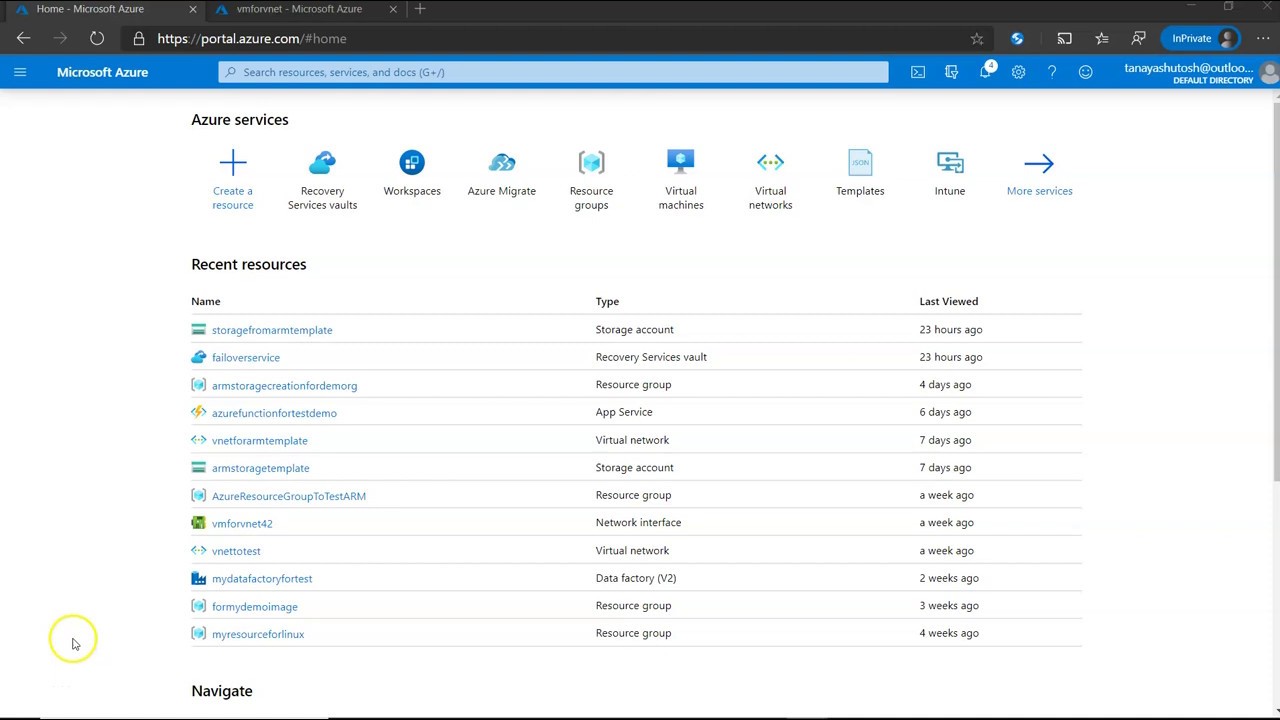Select the Home - Microsoft Azure tab
This screenshot has width=1280, height=720.
click(90, 9)
